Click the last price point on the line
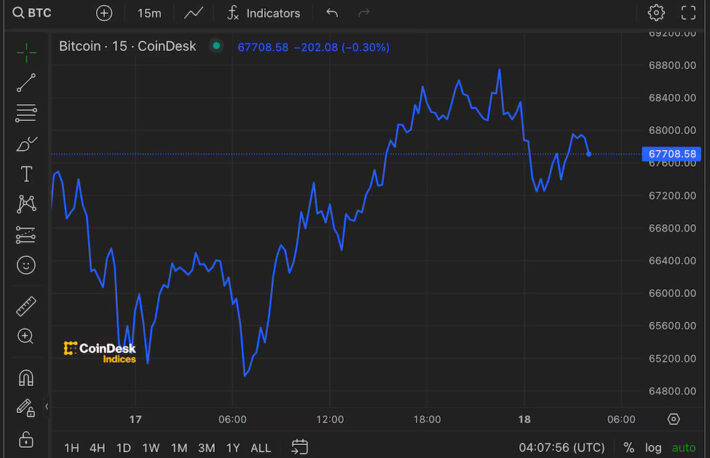 589,154
